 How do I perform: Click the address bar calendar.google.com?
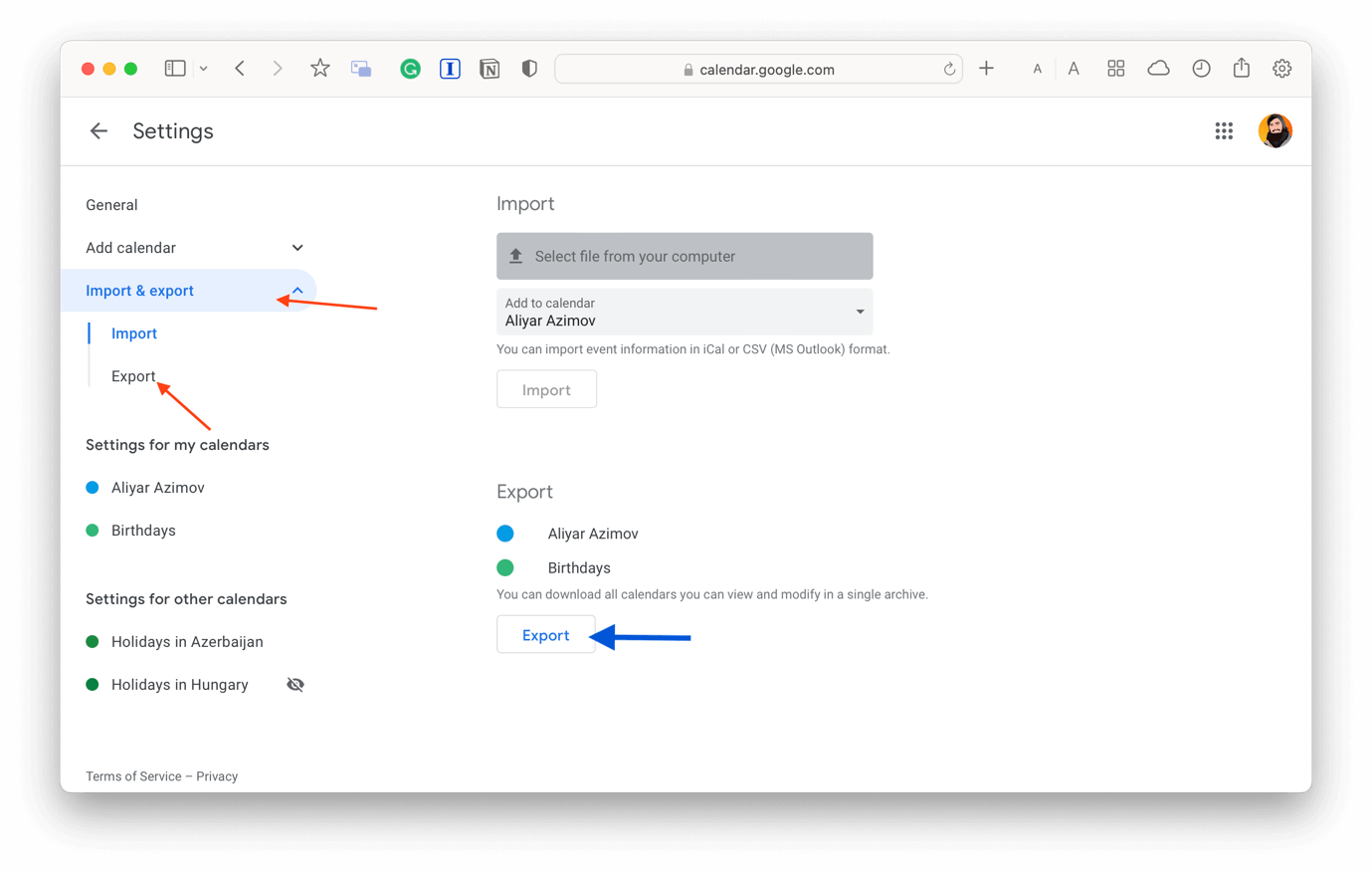(x=758, y=69)
